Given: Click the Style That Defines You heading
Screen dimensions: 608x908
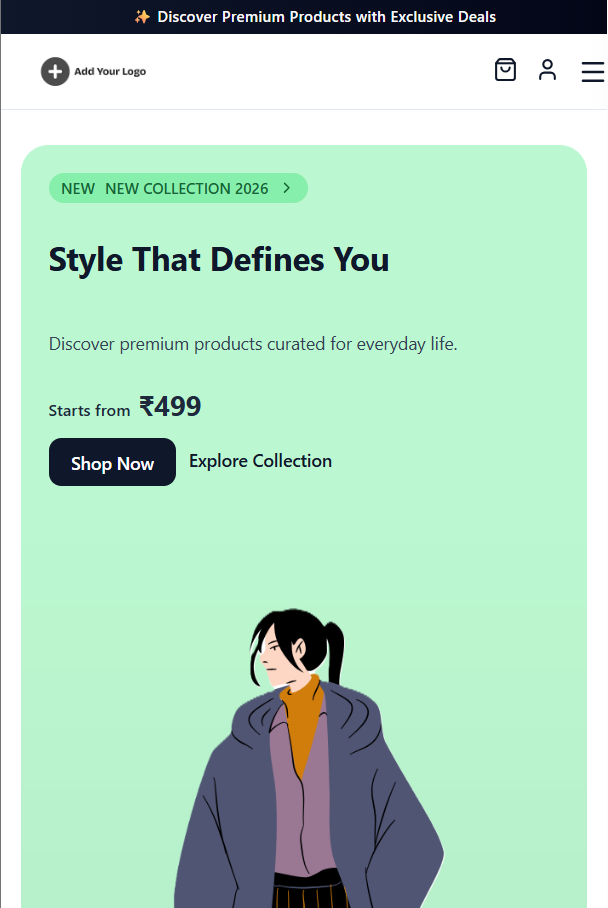Looking at the screenshot, I should click(219, 259).
